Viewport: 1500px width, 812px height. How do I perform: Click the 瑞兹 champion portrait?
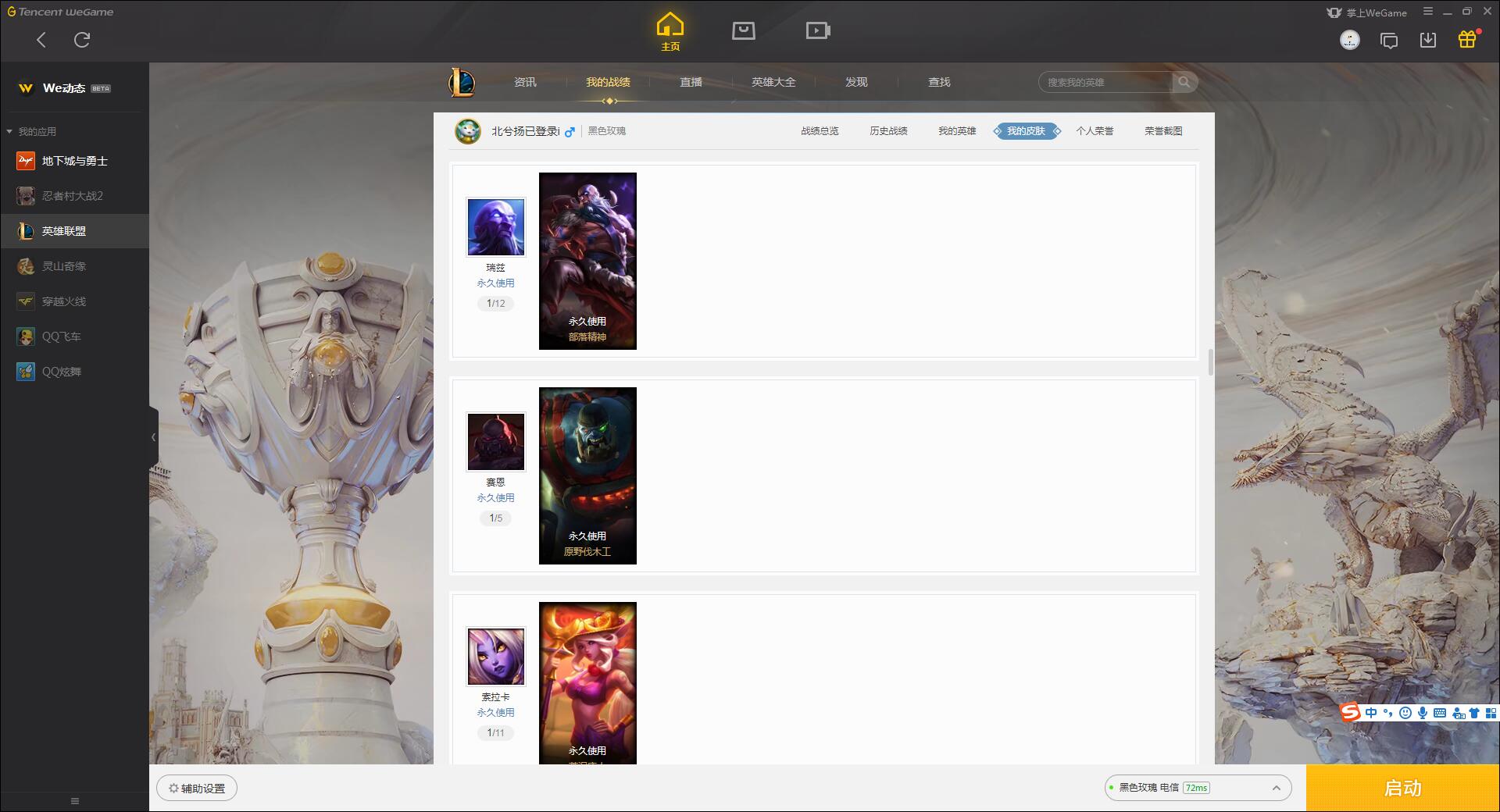click(496, 227)
